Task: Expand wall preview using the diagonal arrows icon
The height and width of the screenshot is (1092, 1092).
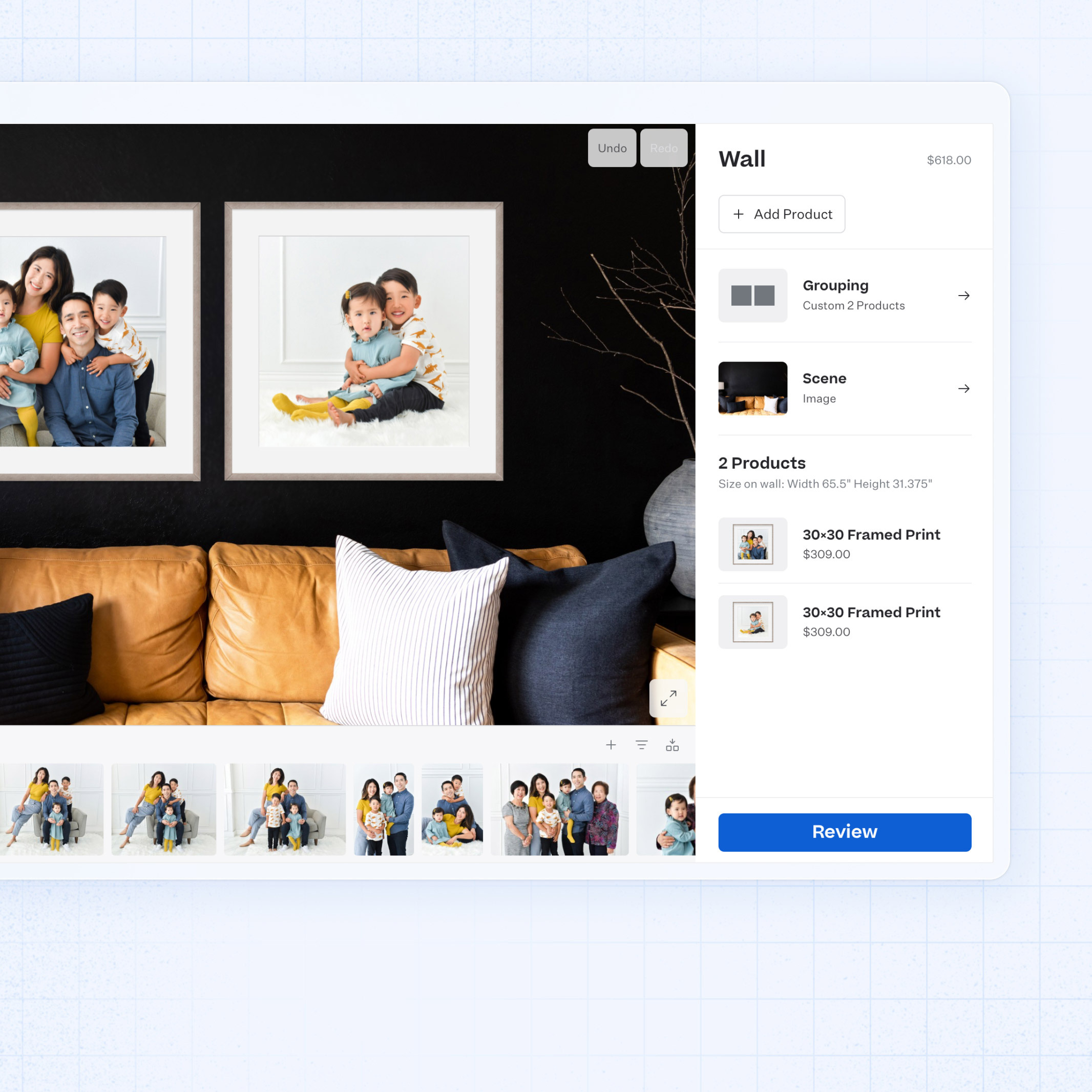Action: coord(668,699)
